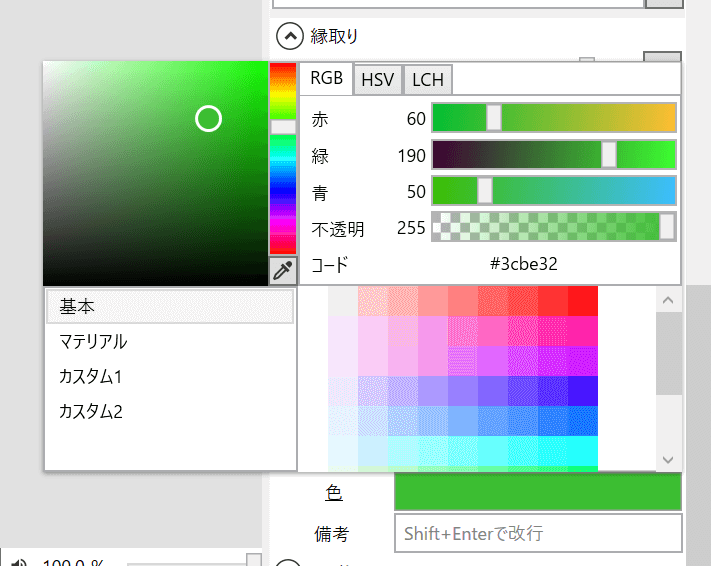Viewport: 711px width, 566px height.
Task: Click the hex code #3cbe32 field
Action: coord(523,264)
